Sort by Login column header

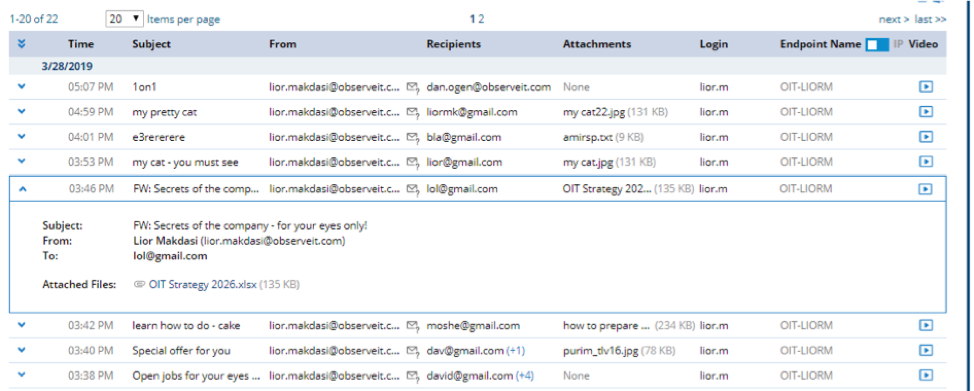click(x=714, y=44)
